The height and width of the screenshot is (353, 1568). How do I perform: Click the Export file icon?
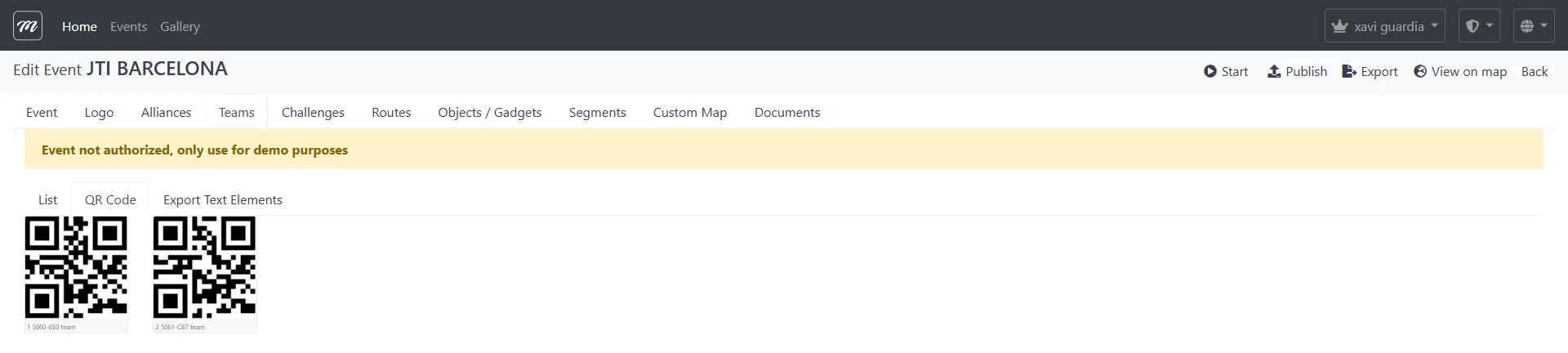pos(1348,72)
